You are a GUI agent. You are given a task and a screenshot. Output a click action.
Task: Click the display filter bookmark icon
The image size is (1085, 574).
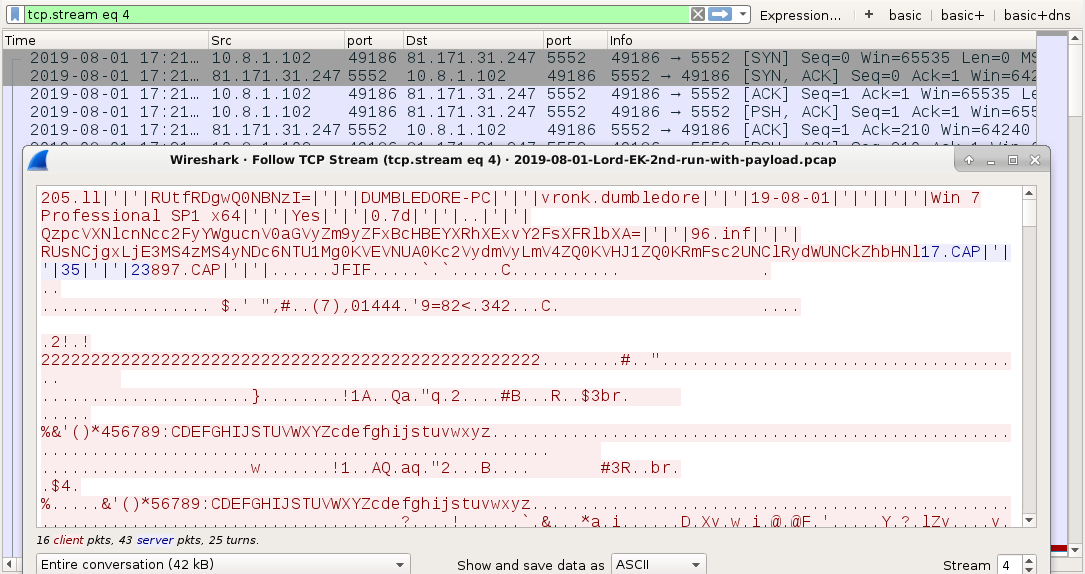(15, 15)
